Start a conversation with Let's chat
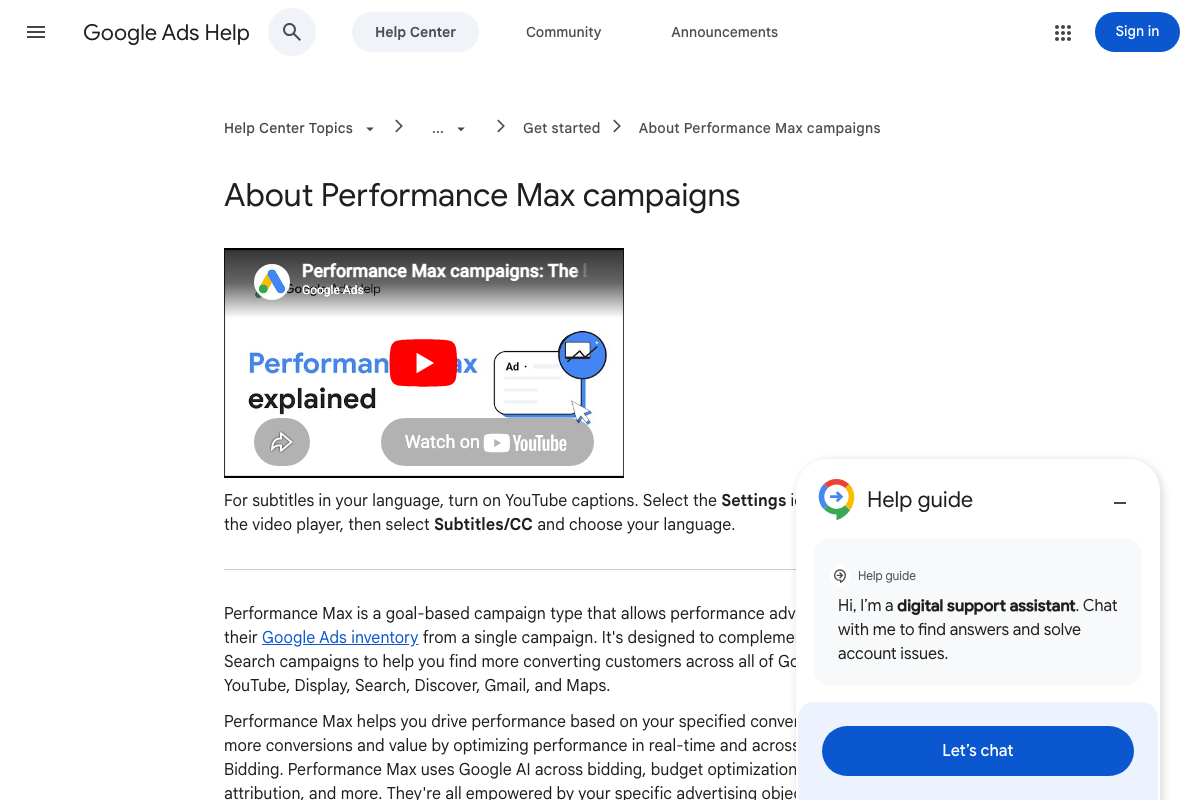The image size is (1200, 800). tap(977, 750)
